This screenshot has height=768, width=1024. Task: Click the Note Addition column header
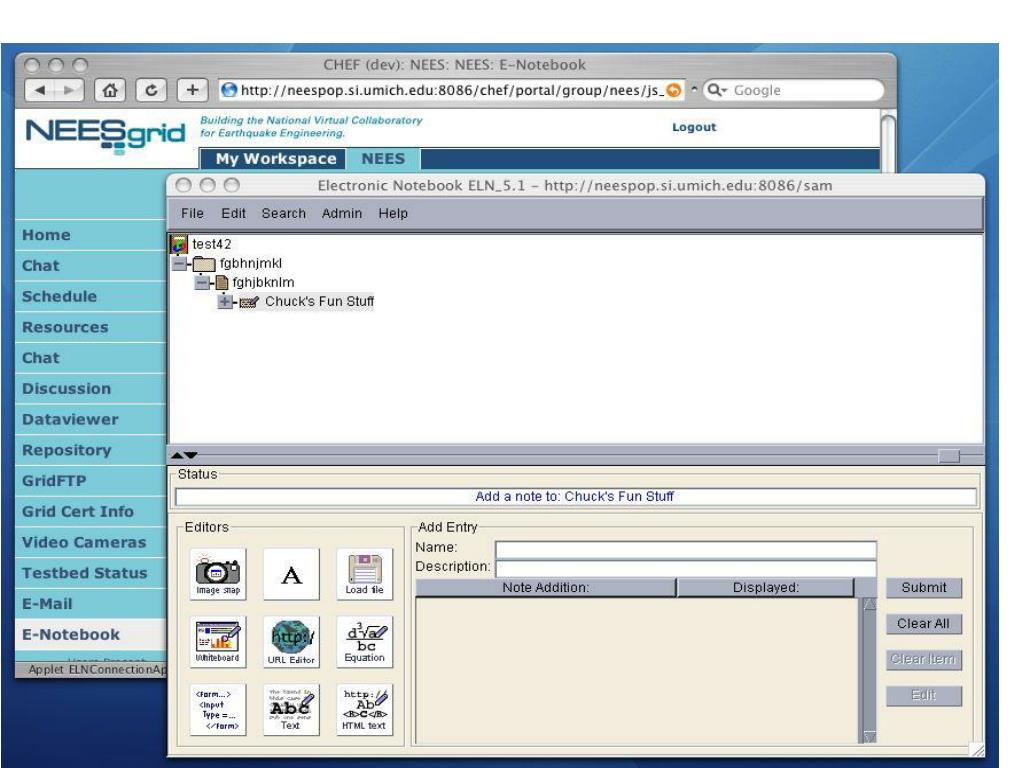pos(545,588)
